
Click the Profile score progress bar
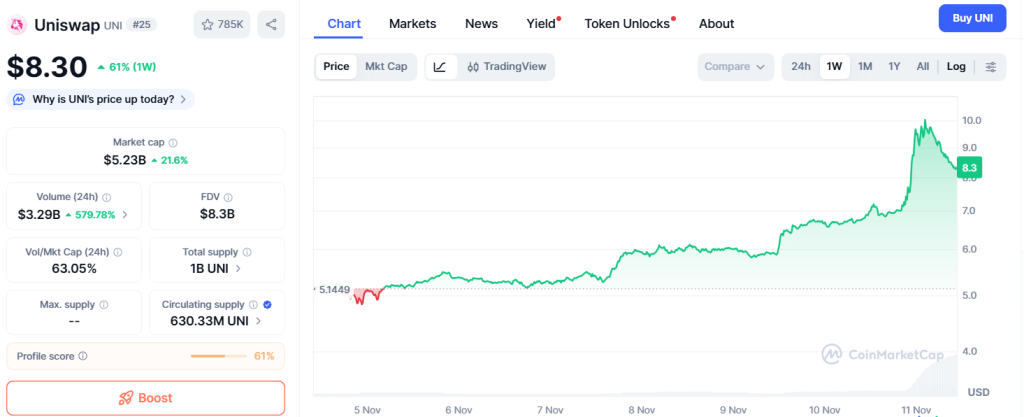[220, 356]
